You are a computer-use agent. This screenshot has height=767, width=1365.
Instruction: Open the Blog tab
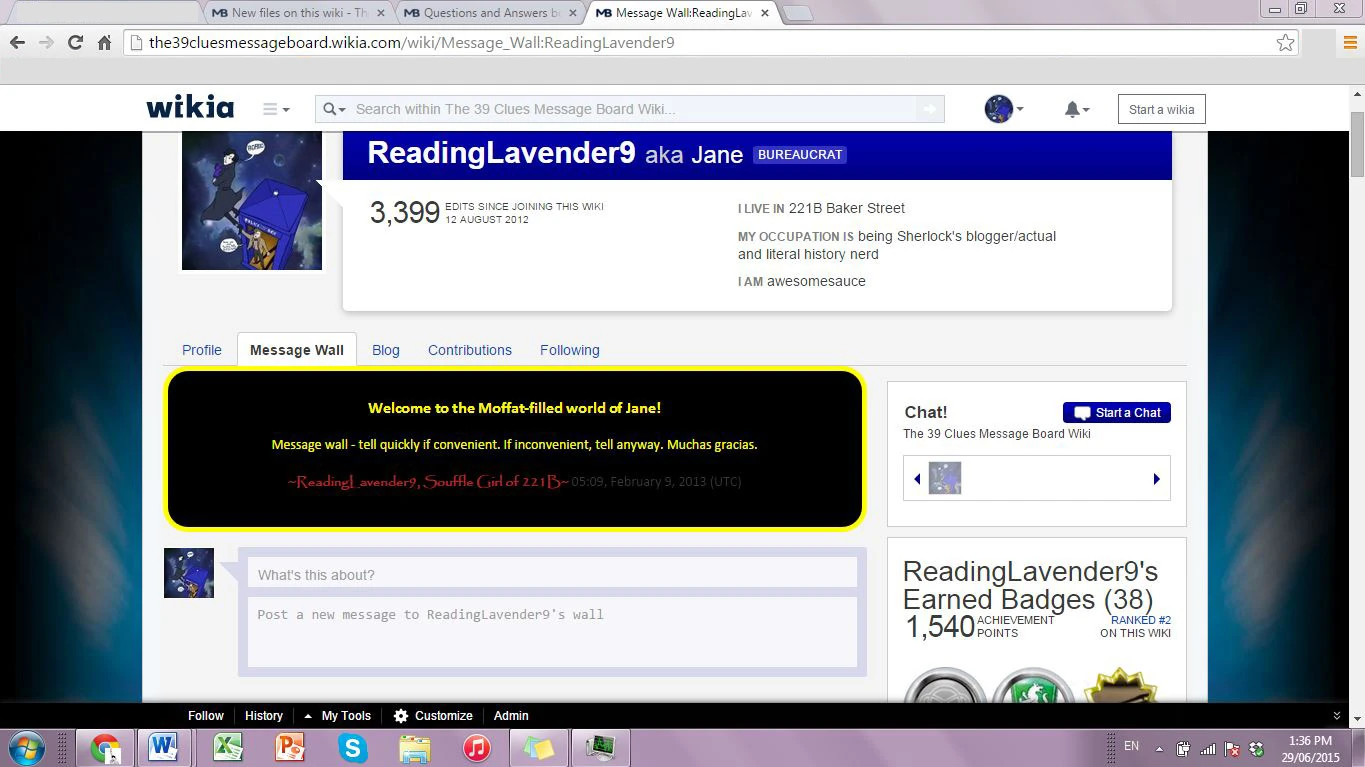pyautogui.click(x=385, y=350)
